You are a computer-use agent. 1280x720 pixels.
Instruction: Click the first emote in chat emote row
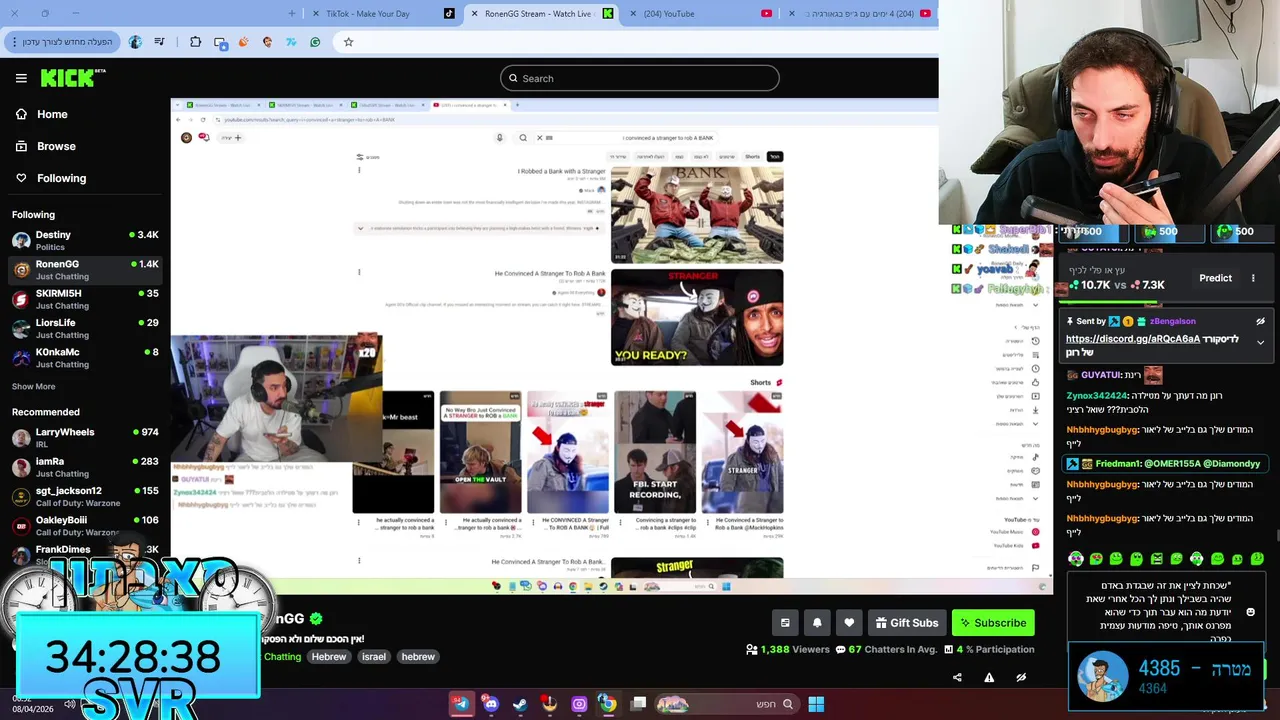point(1076,559)
